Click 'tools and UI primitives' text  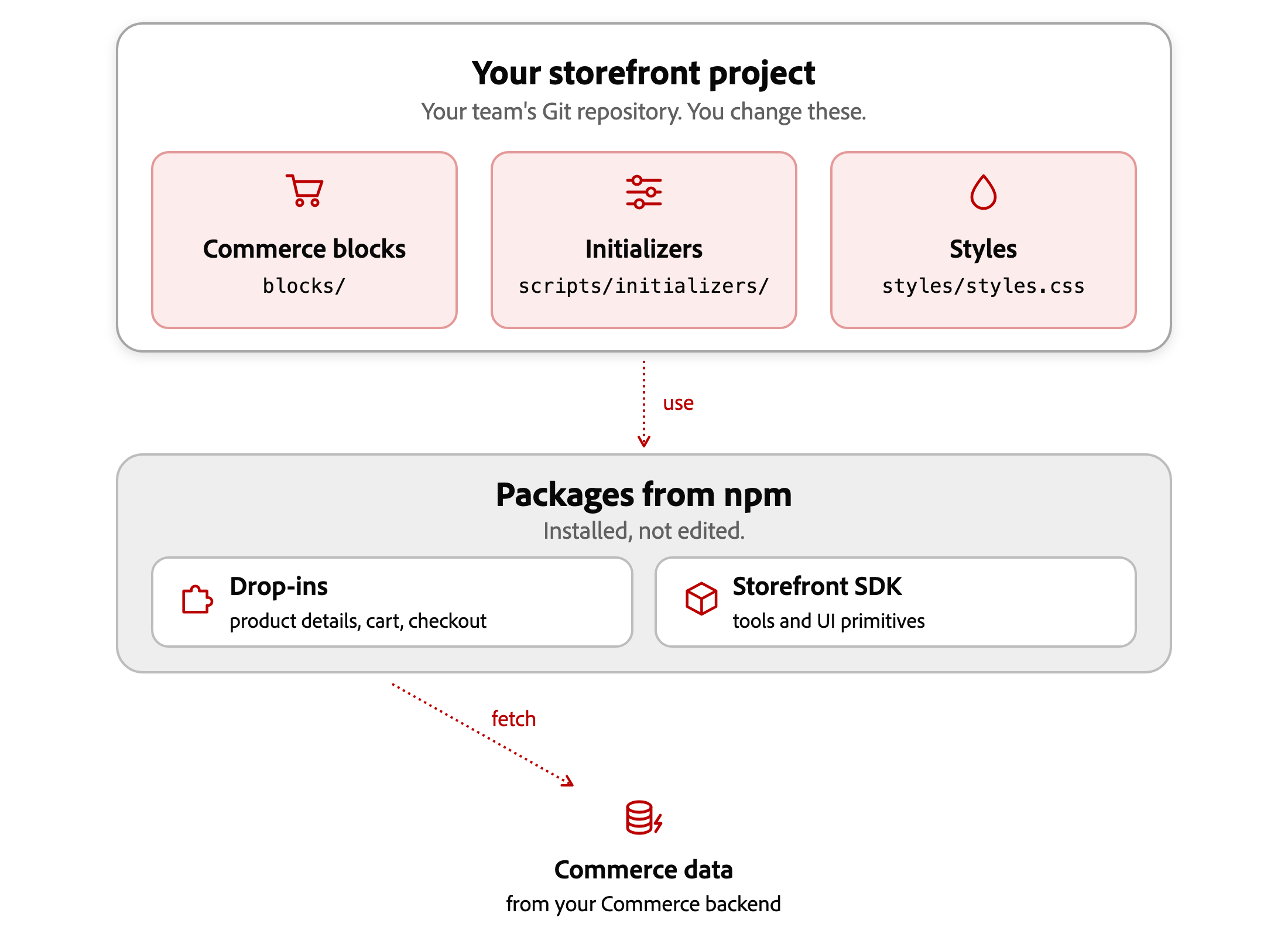[x=829, y=621]
